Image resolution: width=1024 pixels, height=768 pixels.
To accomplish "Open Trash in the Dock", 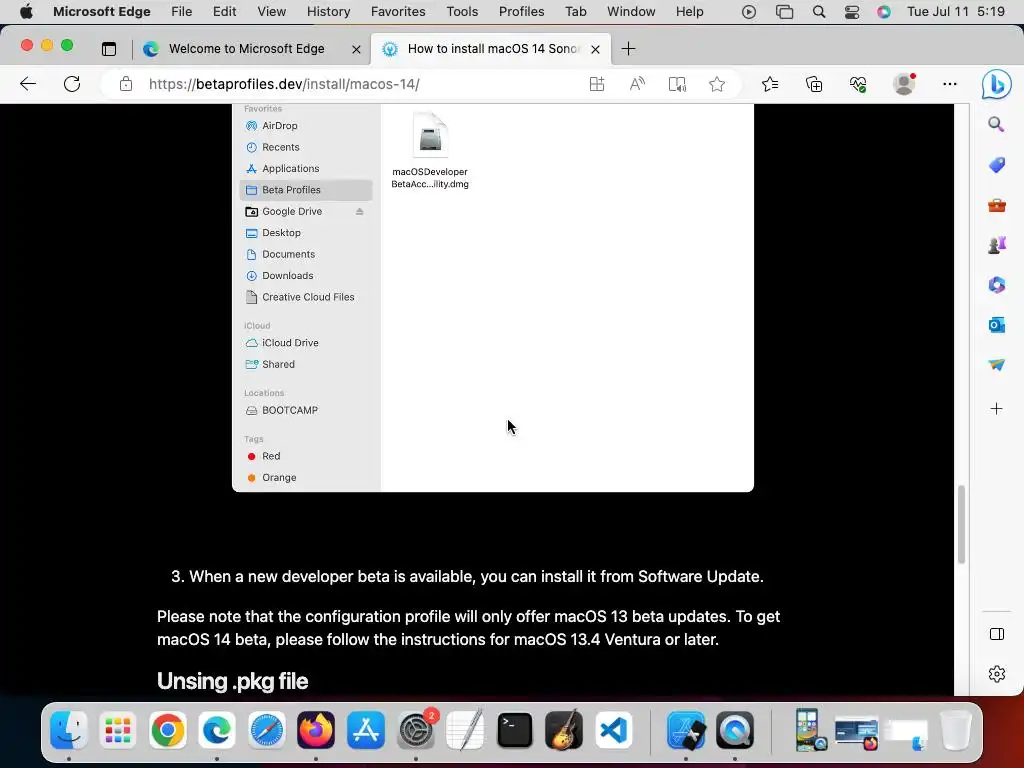I will (955, 730).
